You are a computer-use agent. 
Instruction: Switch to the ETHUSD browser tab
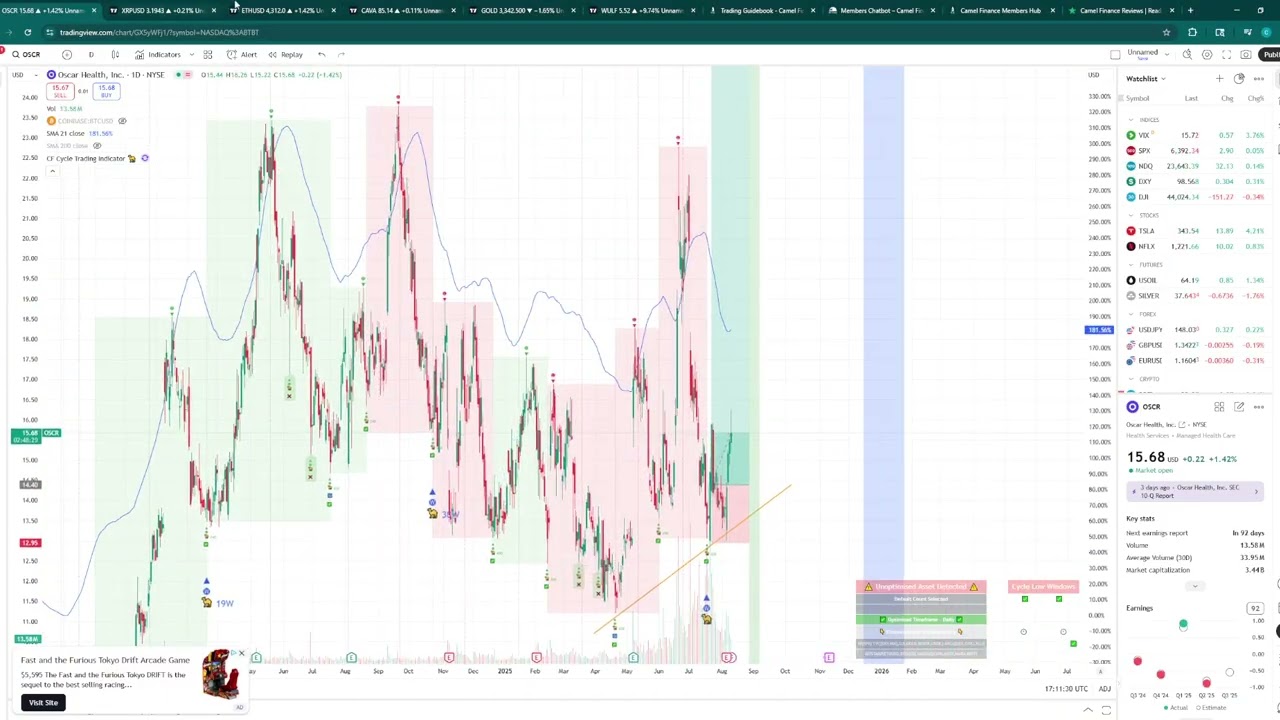(x=283, y=10)
